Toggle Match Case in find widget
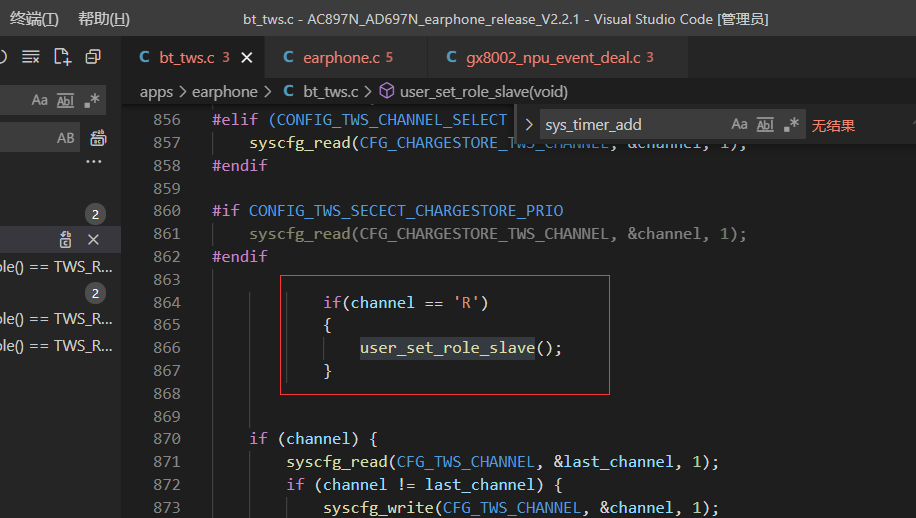Screen dimensions: 916x518 coord(739,124)
